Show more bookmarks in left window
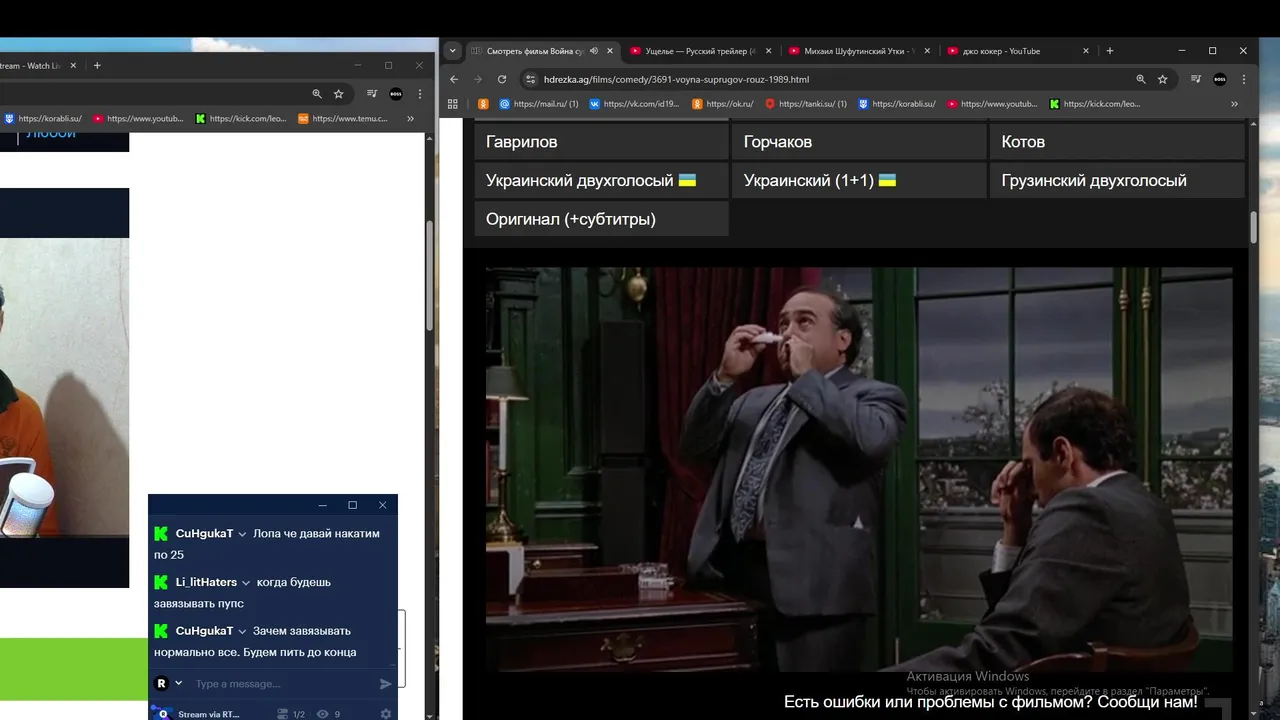 [x=410, y=118]
